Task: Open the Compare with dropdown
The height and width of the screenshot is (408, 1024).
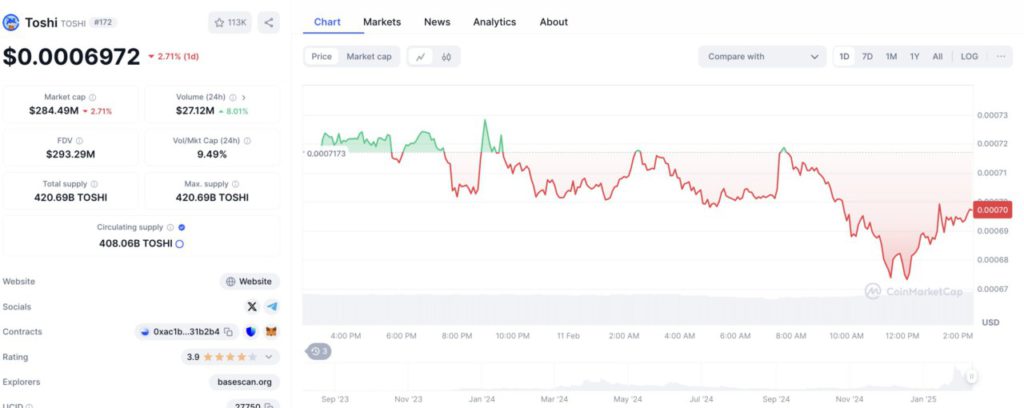Action: [x=761, y=57]
